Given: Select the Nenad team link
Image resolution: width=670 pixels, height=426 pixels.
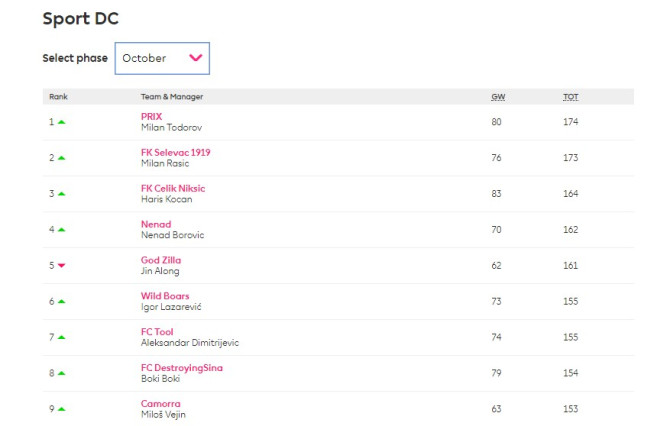Looking at the screenshot, I should (156, 224).
